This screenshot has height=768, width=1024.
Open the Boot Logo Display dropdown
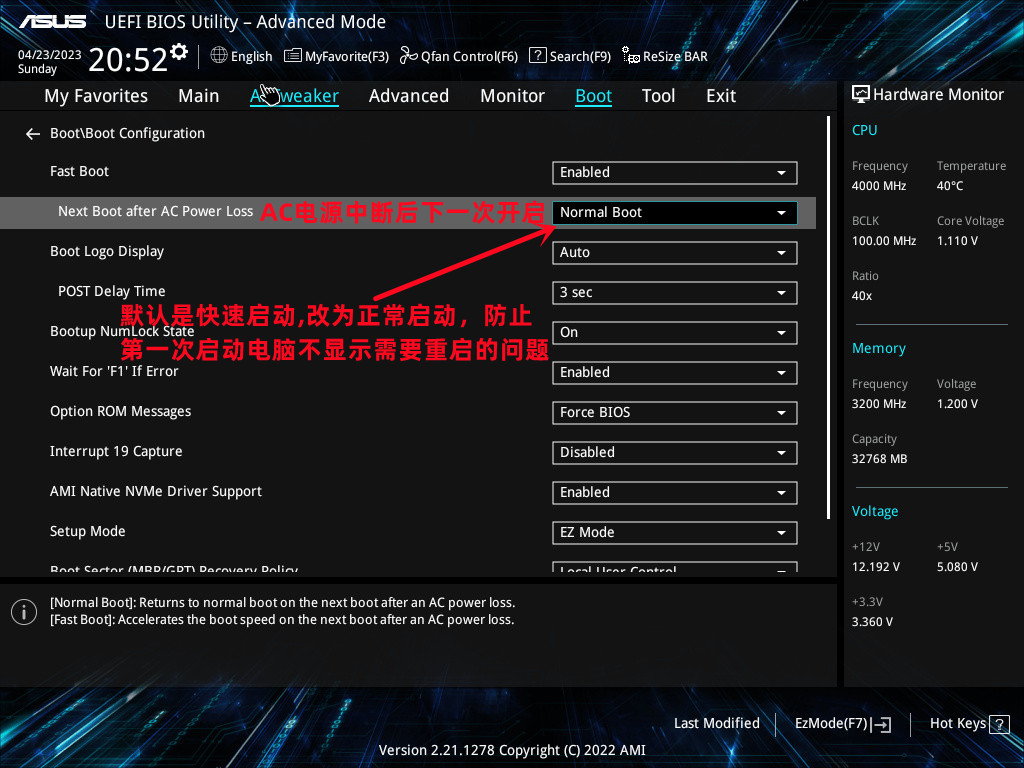click(x=675, y=253)
